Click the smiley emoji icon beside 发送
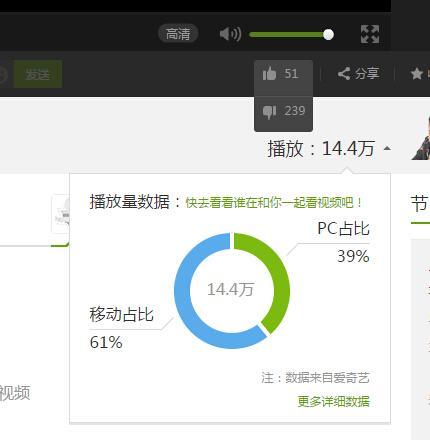The image size is (430, 440). click(x=2, y=74)
